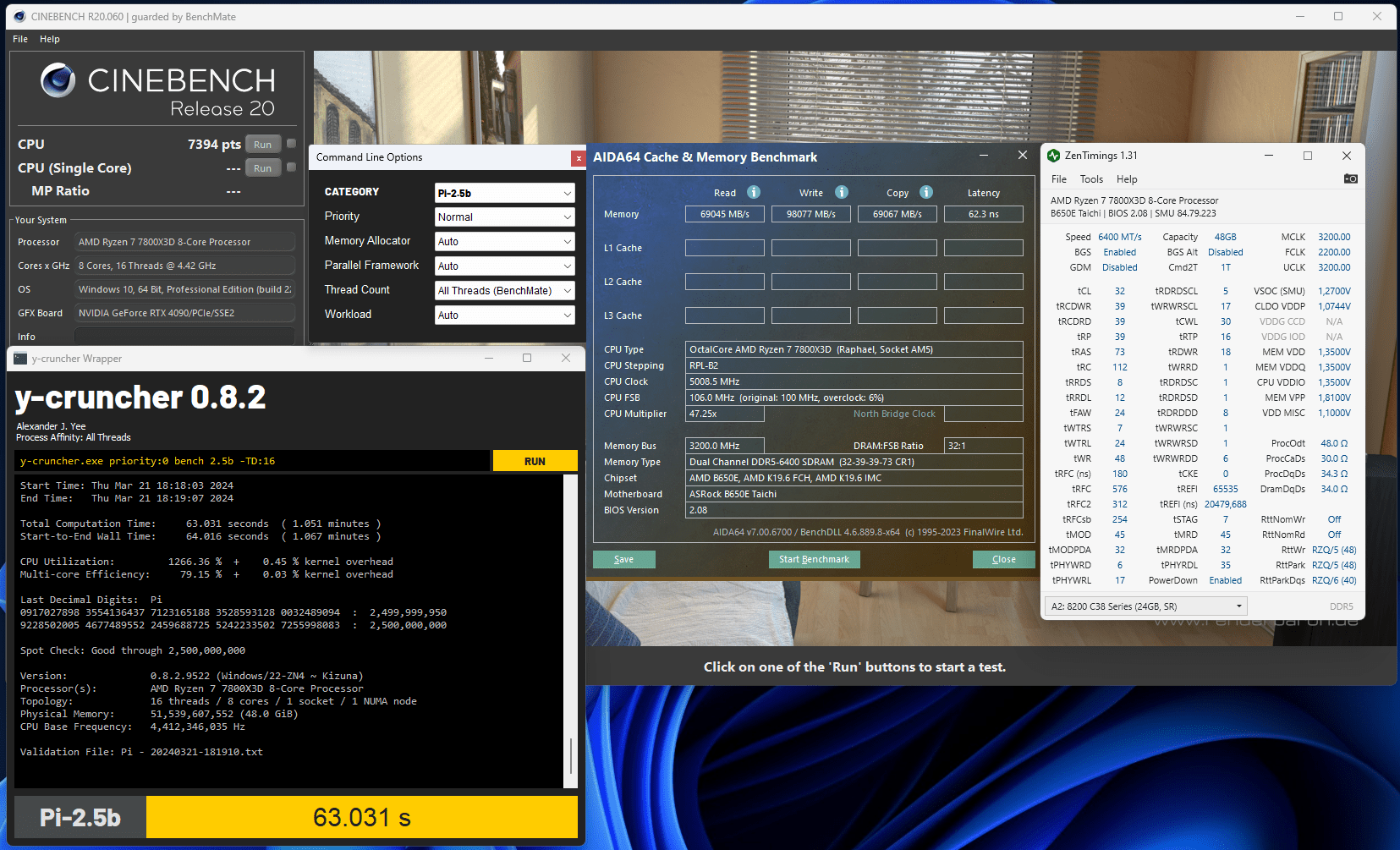Click Save in AIDA64 benchmark
This screenshot has height=850, width=1400.
[x=624, y=559]
